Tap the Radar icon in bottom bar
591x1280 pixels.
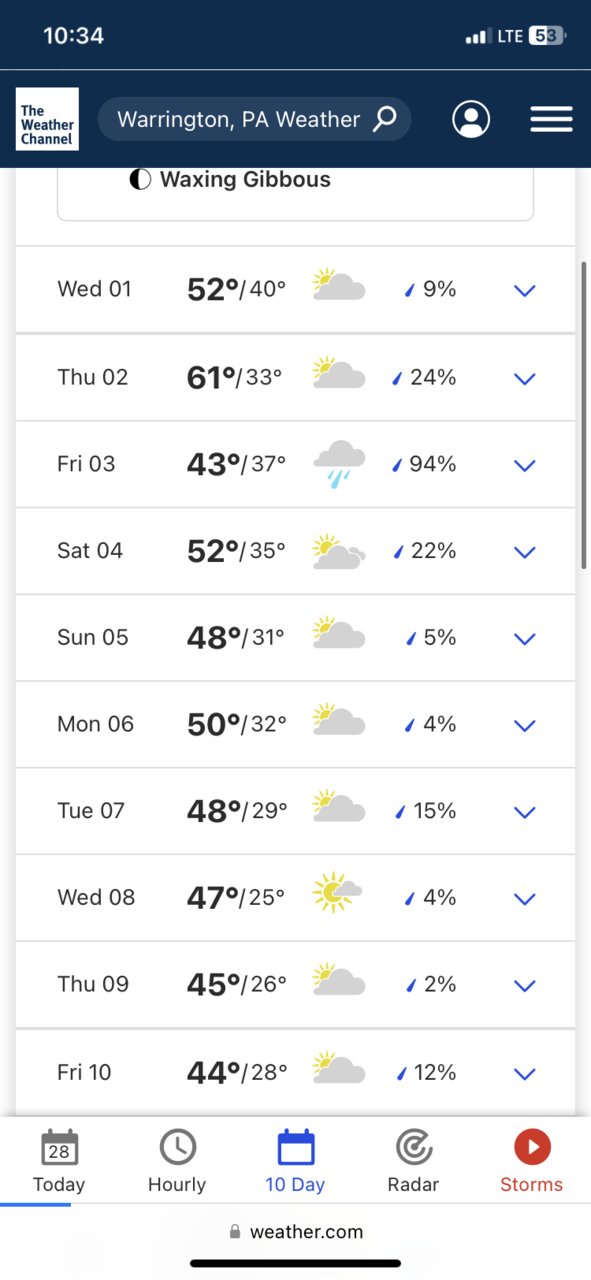pyautogui.click(x=414, y=1147)
